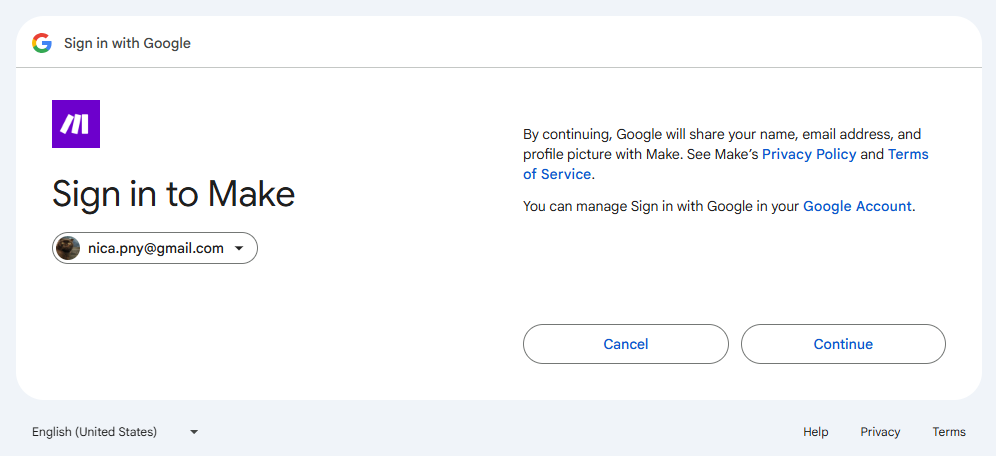Click the 'Sign in to Make' heading
996x456 pixels.
tap(173, 193)
